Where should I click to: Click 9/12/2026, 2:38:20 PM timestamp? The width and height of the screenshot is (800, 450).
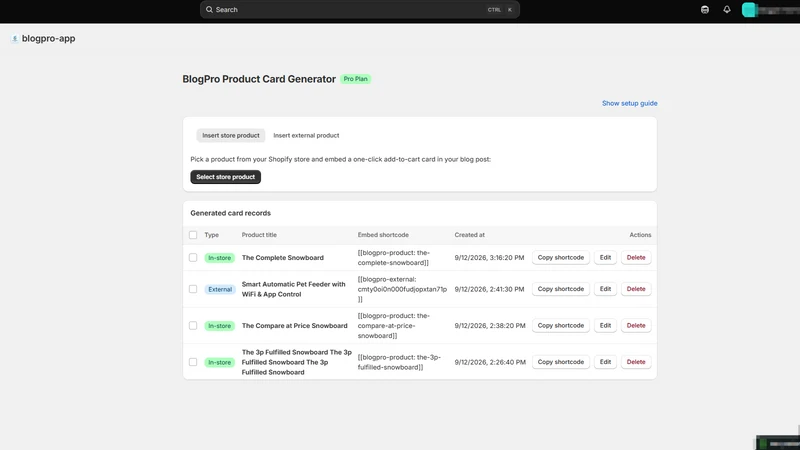(x=490, y=326)
